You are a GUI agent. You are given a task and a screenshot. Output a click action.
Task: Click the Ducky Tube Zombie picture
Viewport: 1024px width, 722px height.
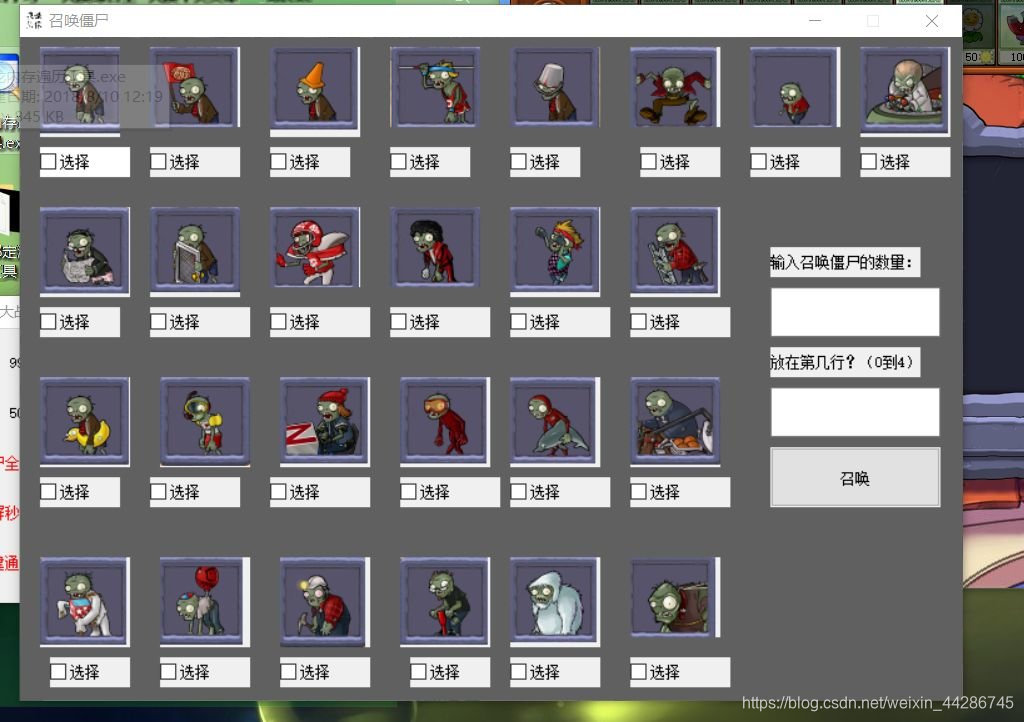[x=85, y=420]
